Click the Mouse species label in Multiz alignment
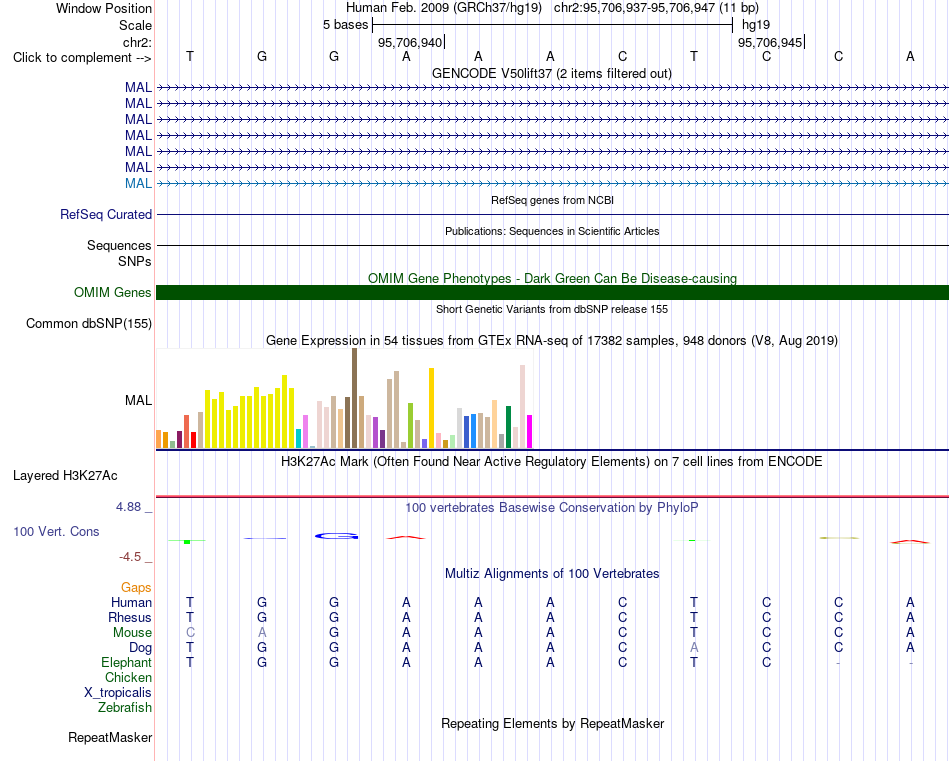950x761 pixels. [132, 633]
